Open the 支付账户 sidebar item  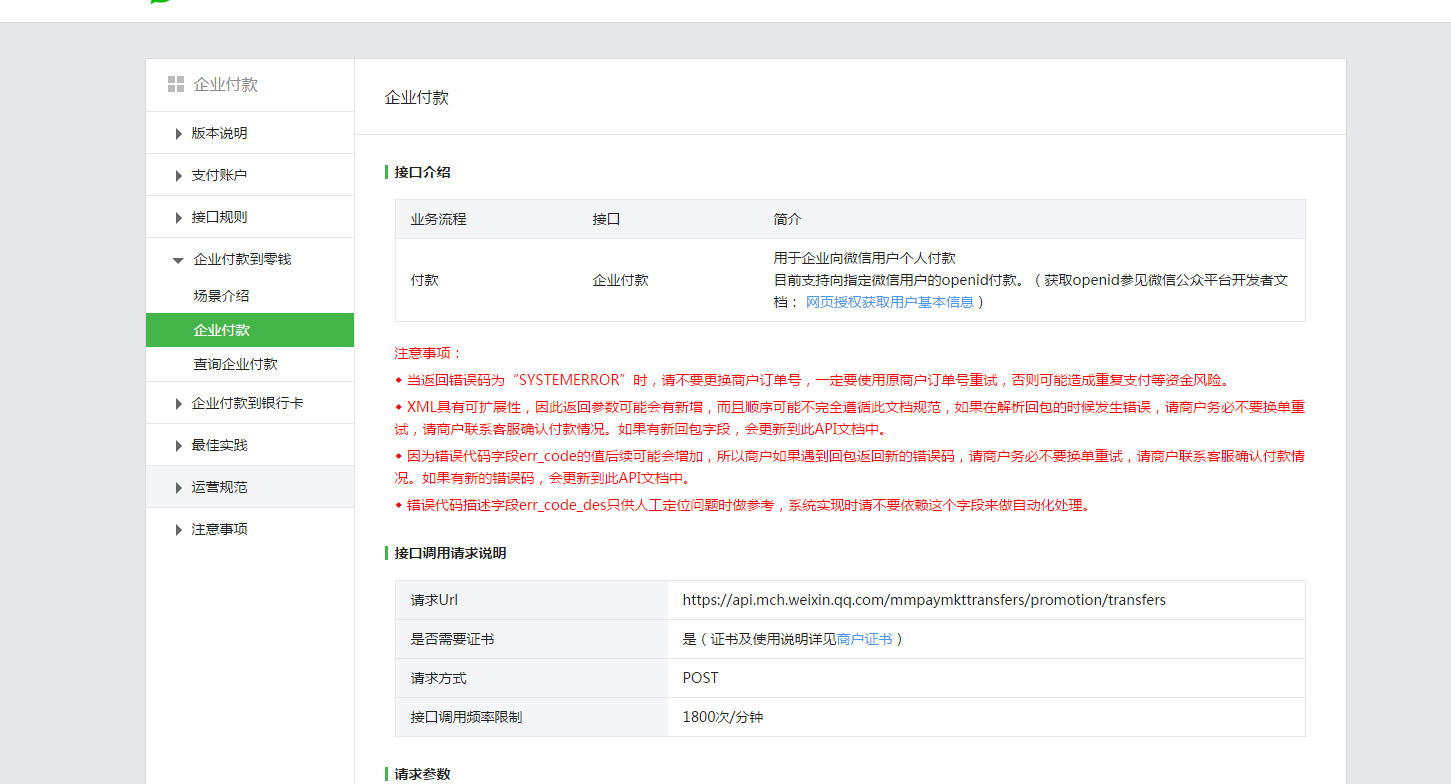click(219, 175)
